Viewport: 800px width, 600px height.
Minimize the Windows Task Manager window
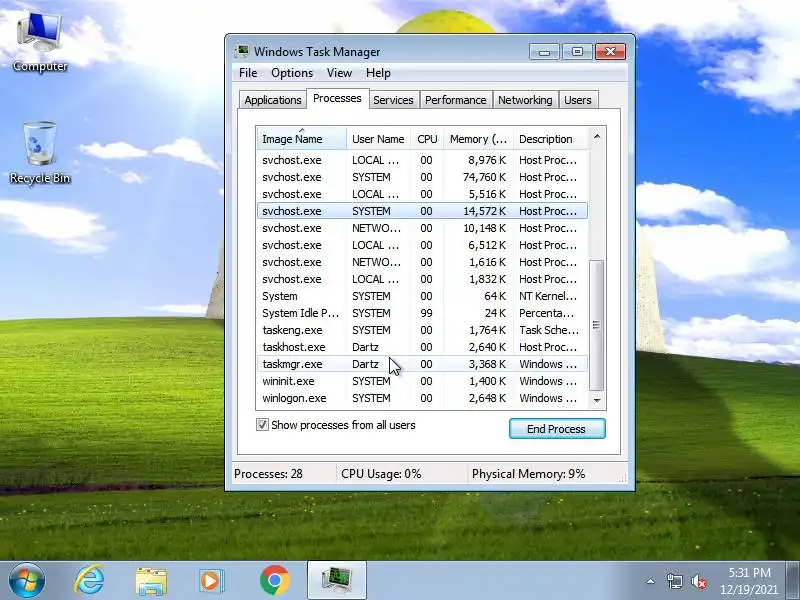(544, 52)
